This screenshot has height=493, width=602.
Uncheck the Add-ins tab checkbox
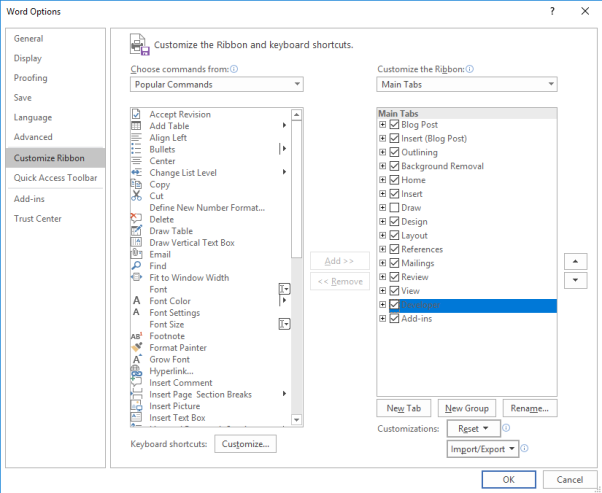point(394,318)
